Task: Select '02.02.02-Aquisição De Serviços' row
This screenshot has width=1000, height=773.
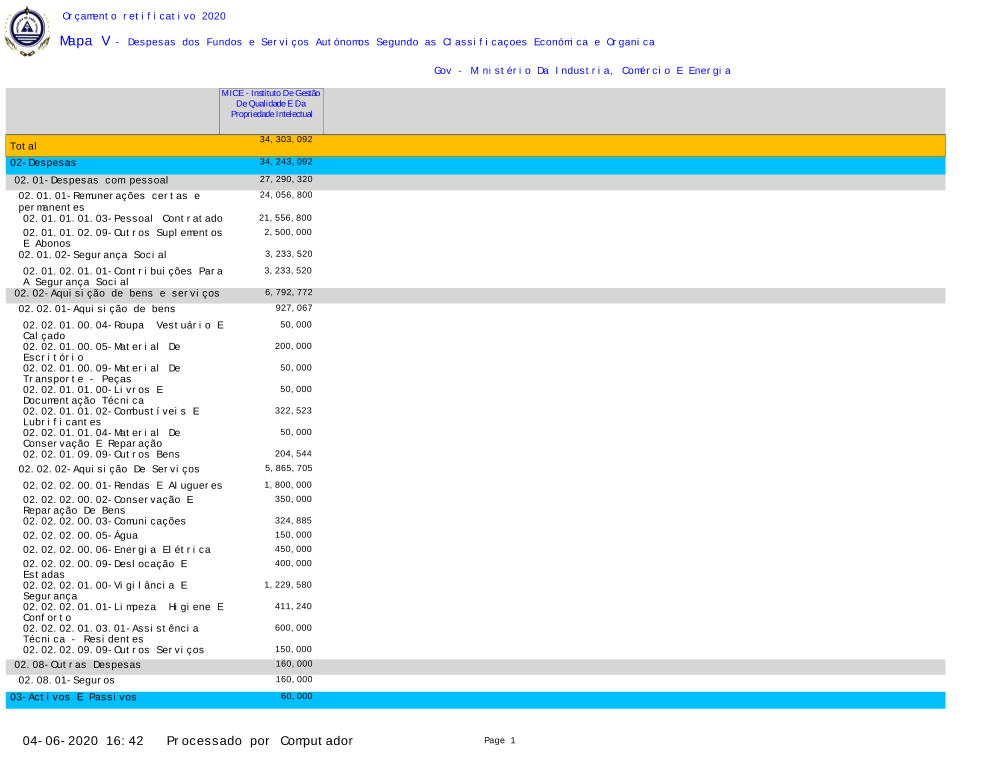Action: pyautogui.click(x=109, y=469)
